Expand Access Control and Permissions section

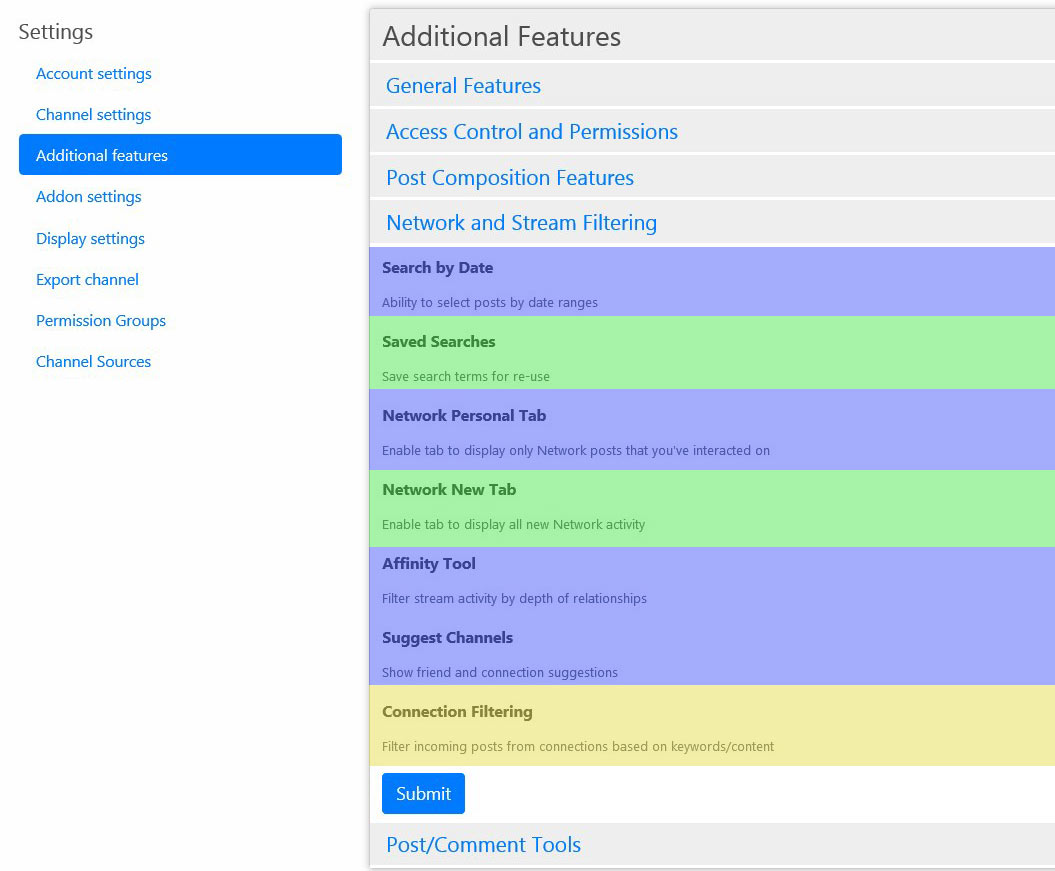pos(531,132)
